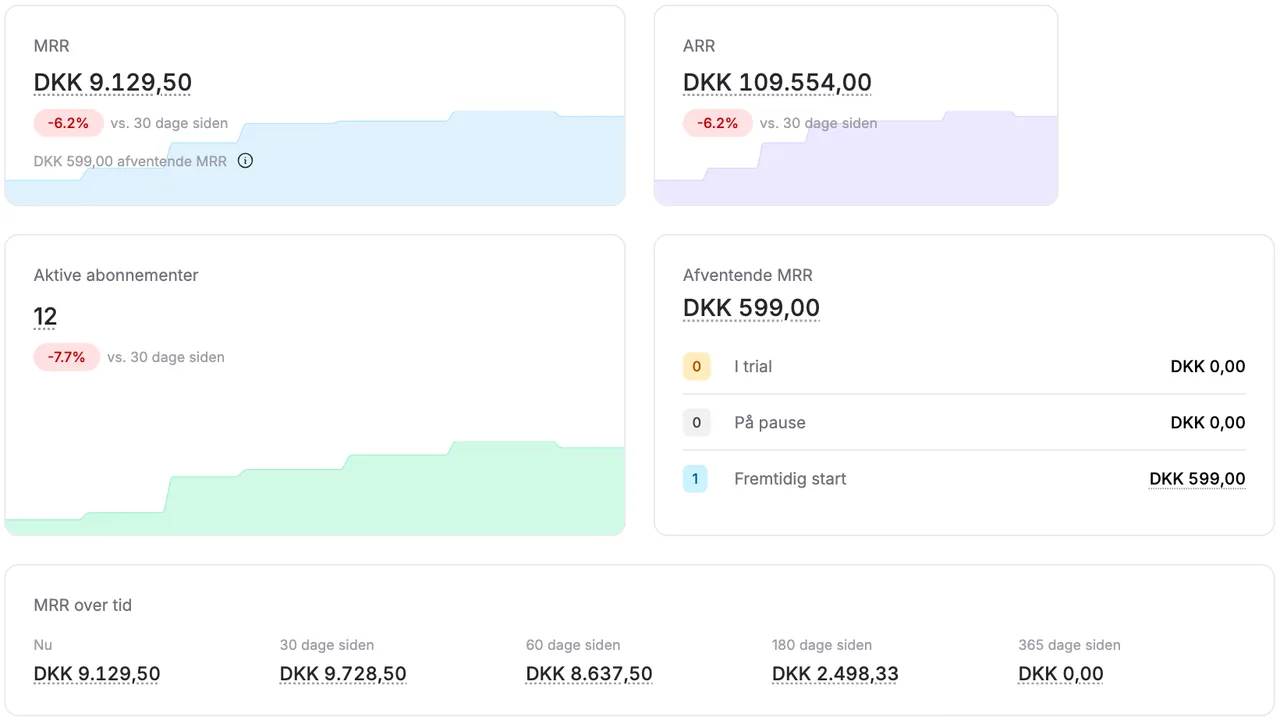The width and height of the screenshot is (1280, 721).
Task: Click the orange 0 badge for I trial
Action: (x=696, y=367)
